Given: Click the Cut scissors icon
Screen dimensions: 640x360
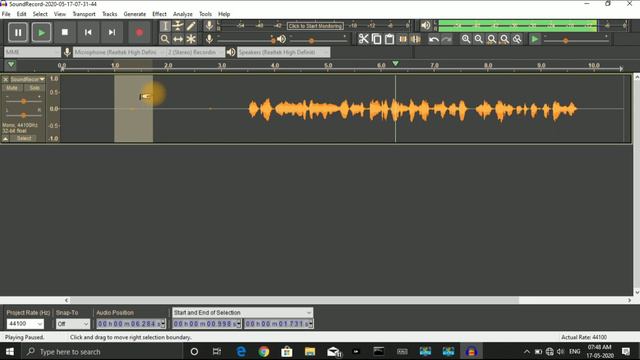Looking at the screenshot, I should point(363,39).
